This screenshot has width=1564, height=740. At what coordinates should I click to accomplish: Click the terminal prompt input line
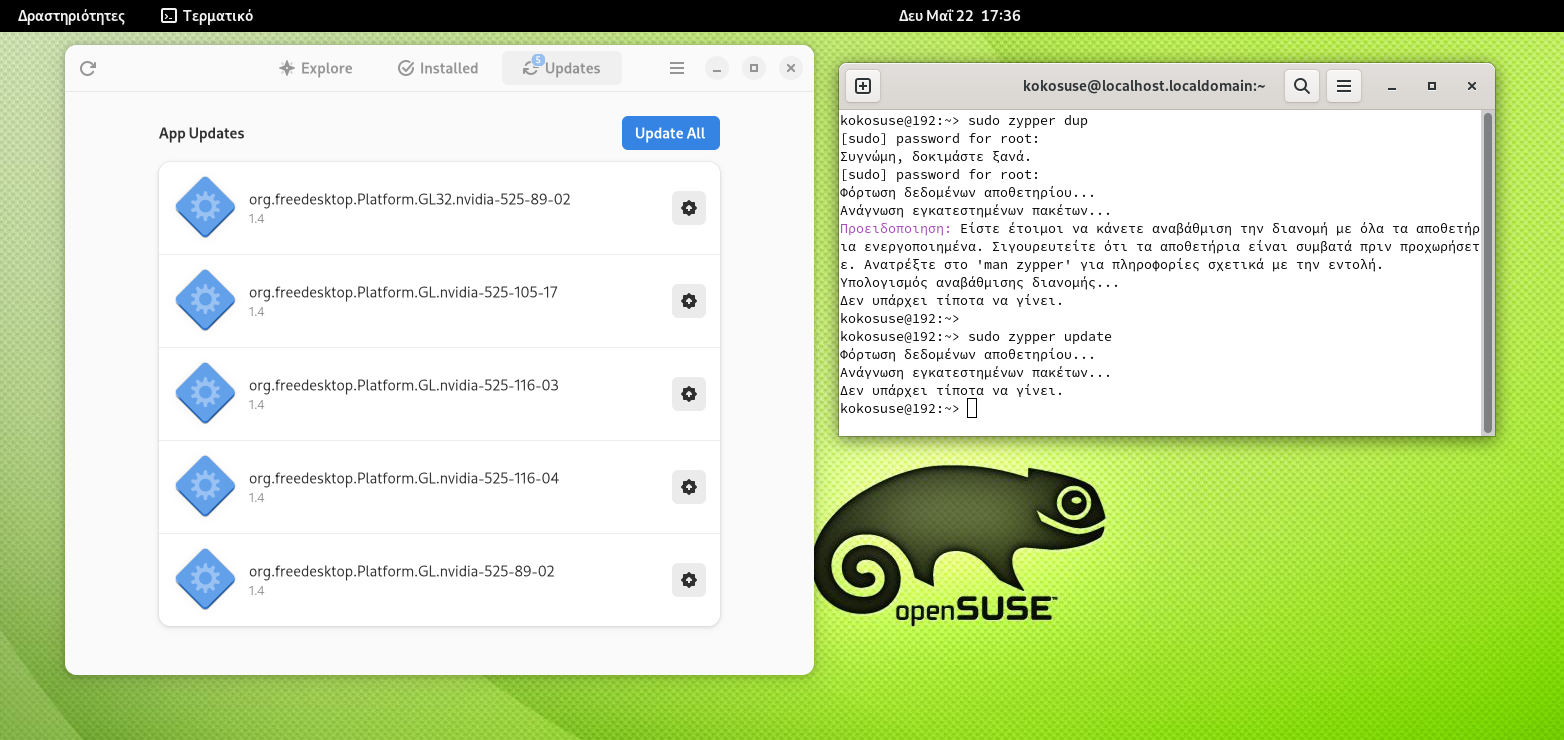(1160, 409)
